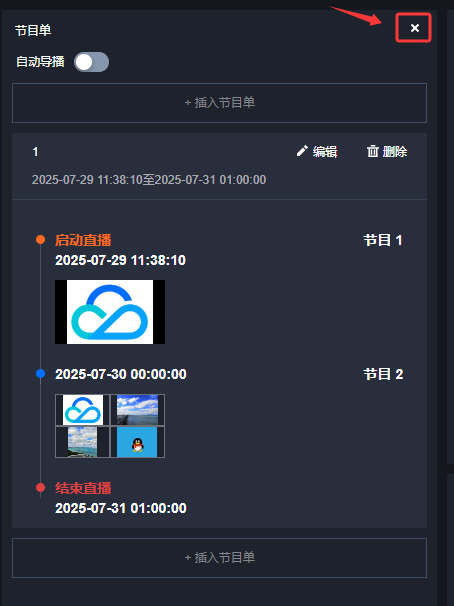Click the pencil edit icon
The image size is (454, 606).
point(302,151)
